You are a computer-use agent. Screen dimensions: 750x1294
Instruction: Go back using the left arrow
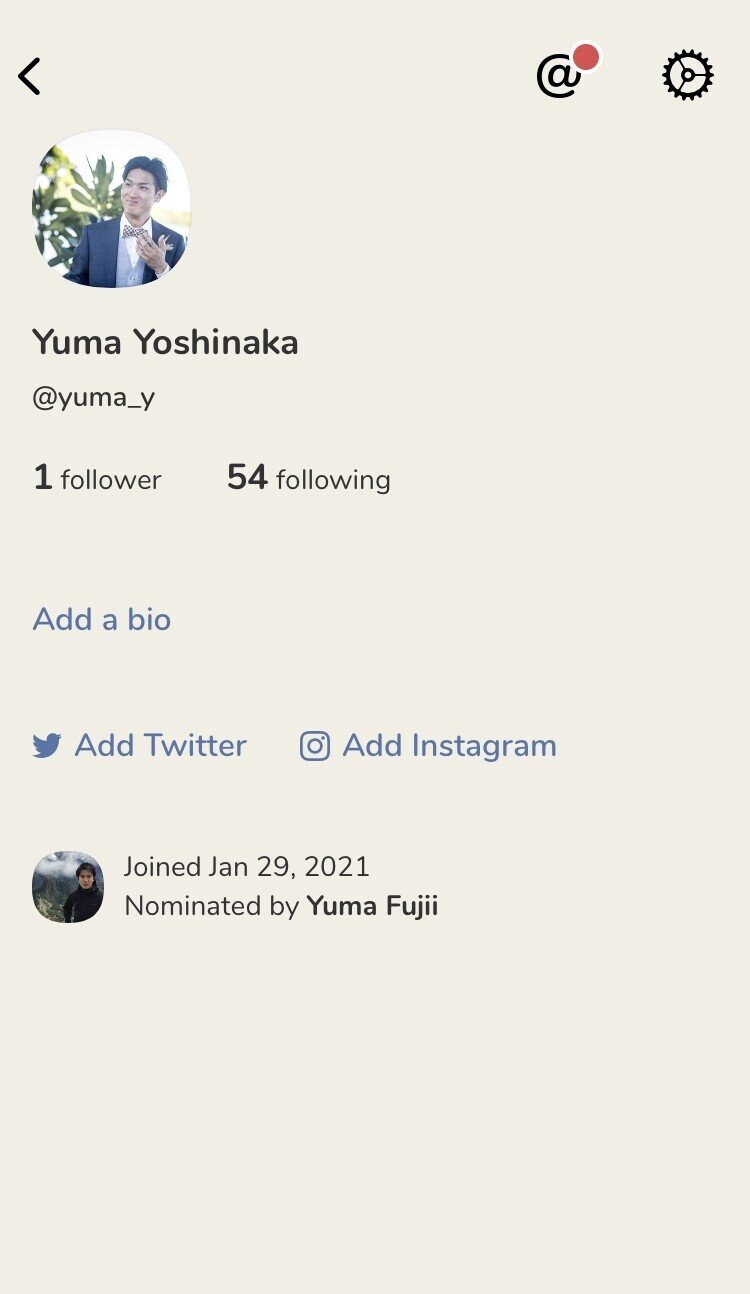[x=30, y=76]
